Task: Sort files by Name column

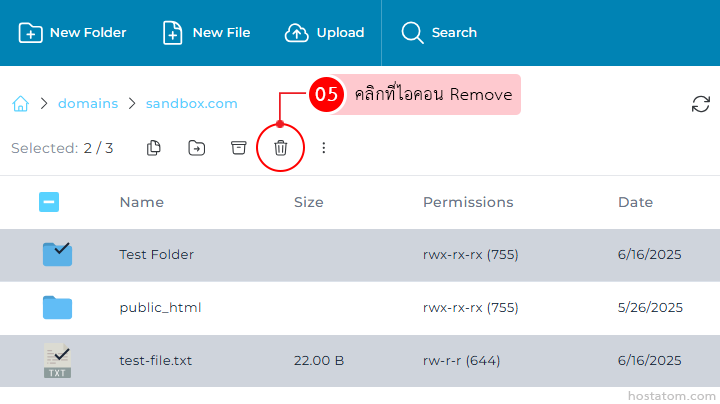Action: coord(141,202)
